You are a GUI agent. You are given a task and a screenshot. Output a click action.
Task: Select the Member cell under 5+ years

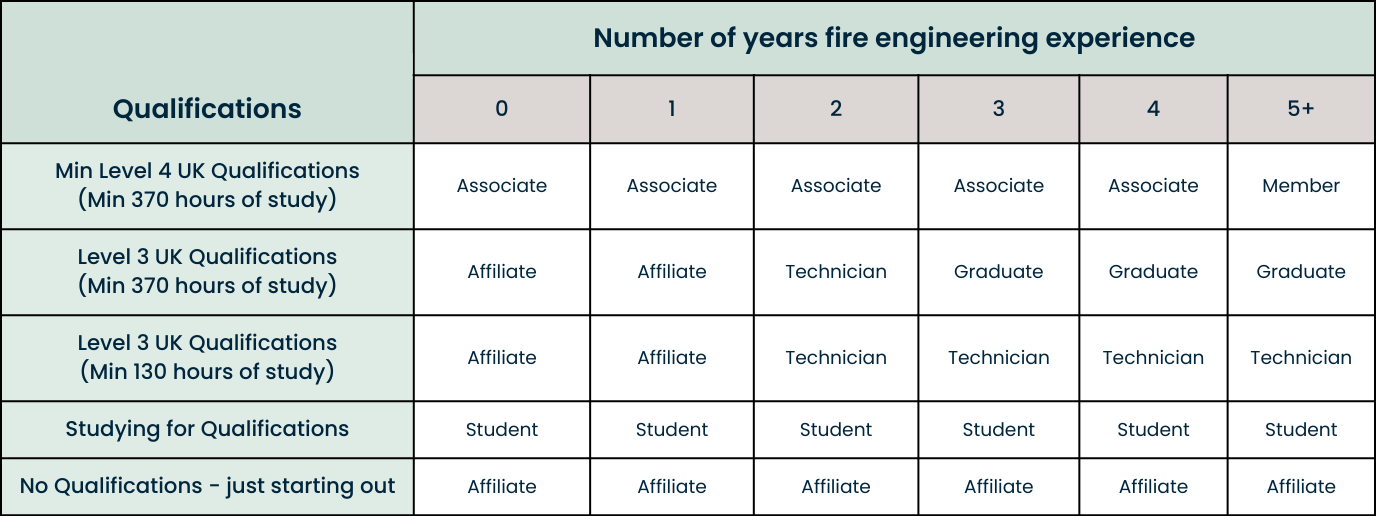1301,186
